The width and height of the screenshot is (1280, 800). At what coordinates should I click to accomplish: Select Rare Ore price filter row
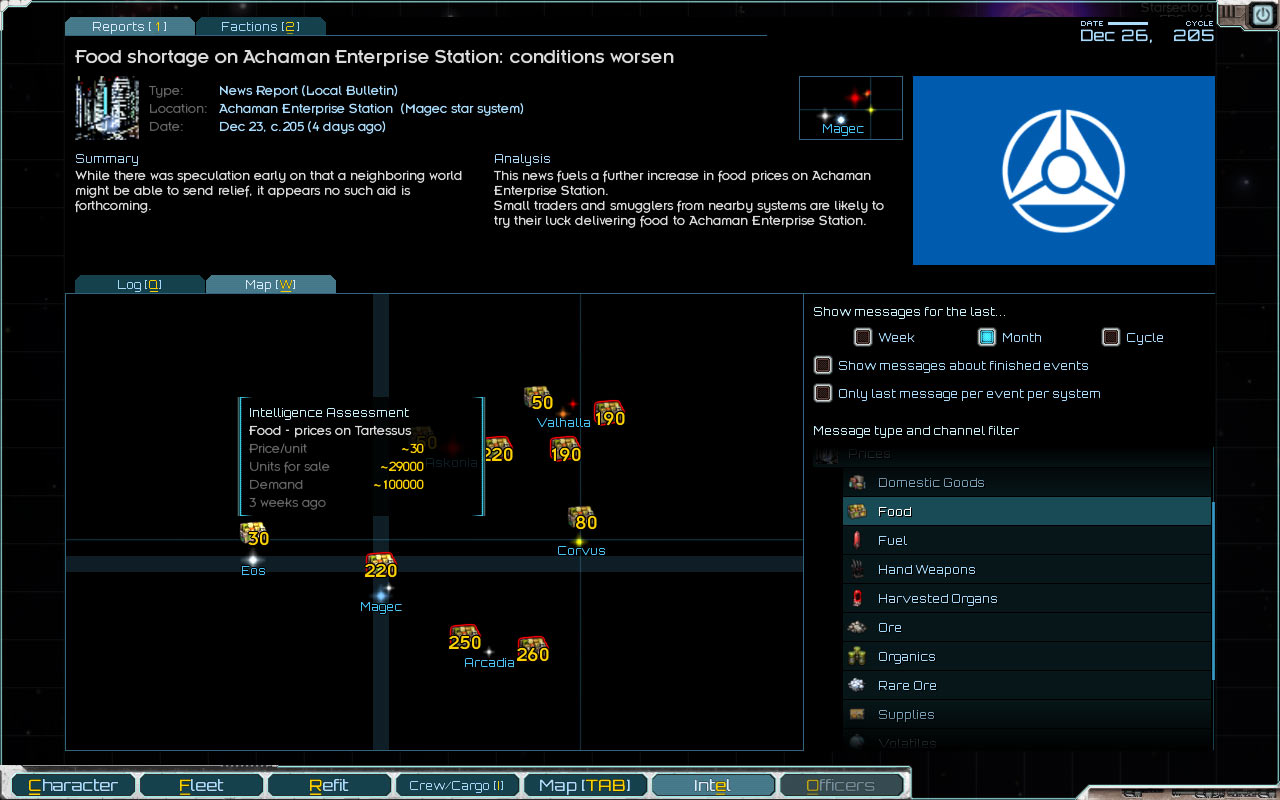coord(1027,685)
